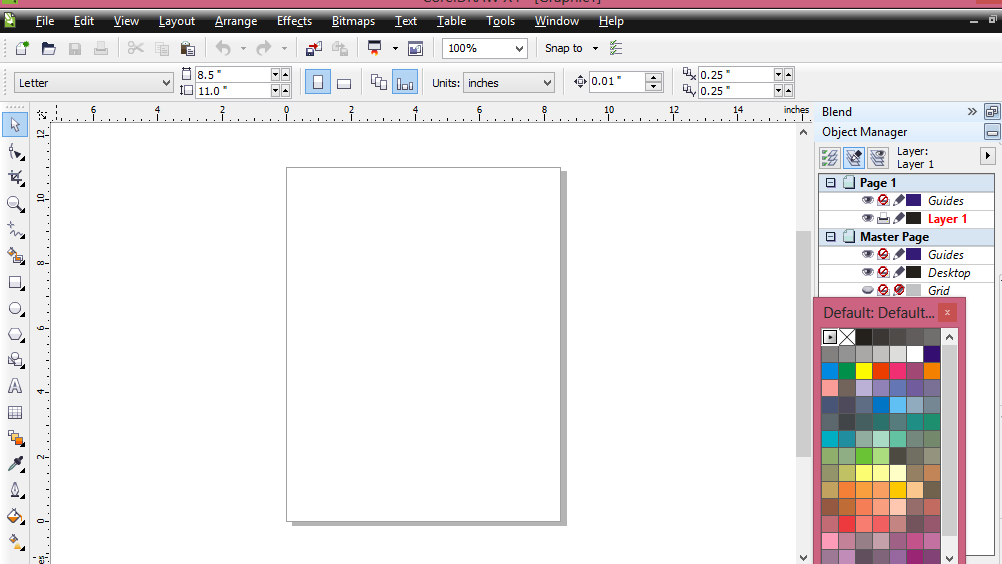Click the Copy icon
Image resolution: width=1002 pixels, height=564 pixels.
(162, 49)
